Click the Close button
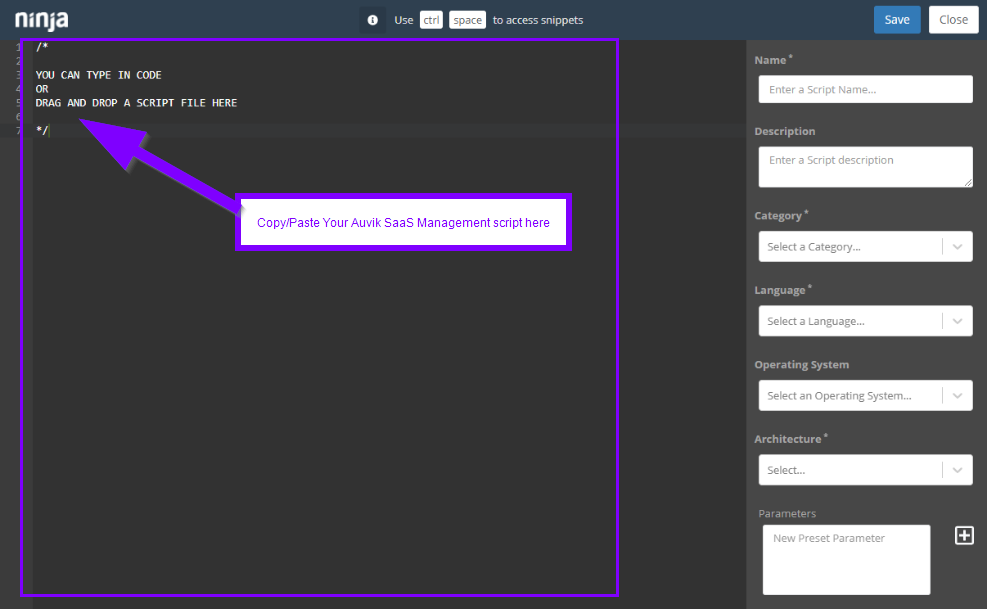 pos(952,19)
